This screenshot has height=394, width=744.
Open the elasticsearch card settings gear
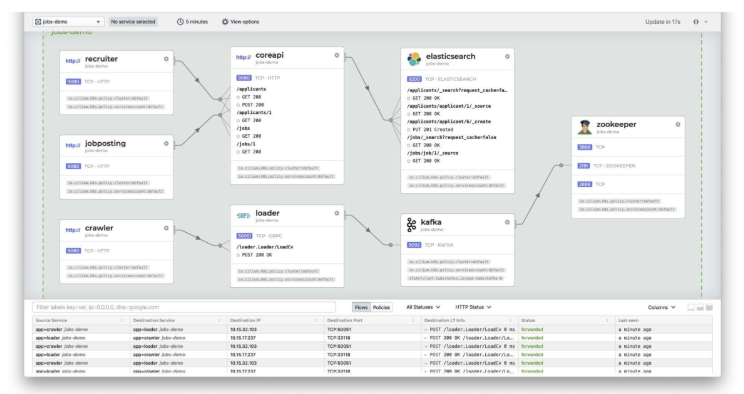[507, 56]
